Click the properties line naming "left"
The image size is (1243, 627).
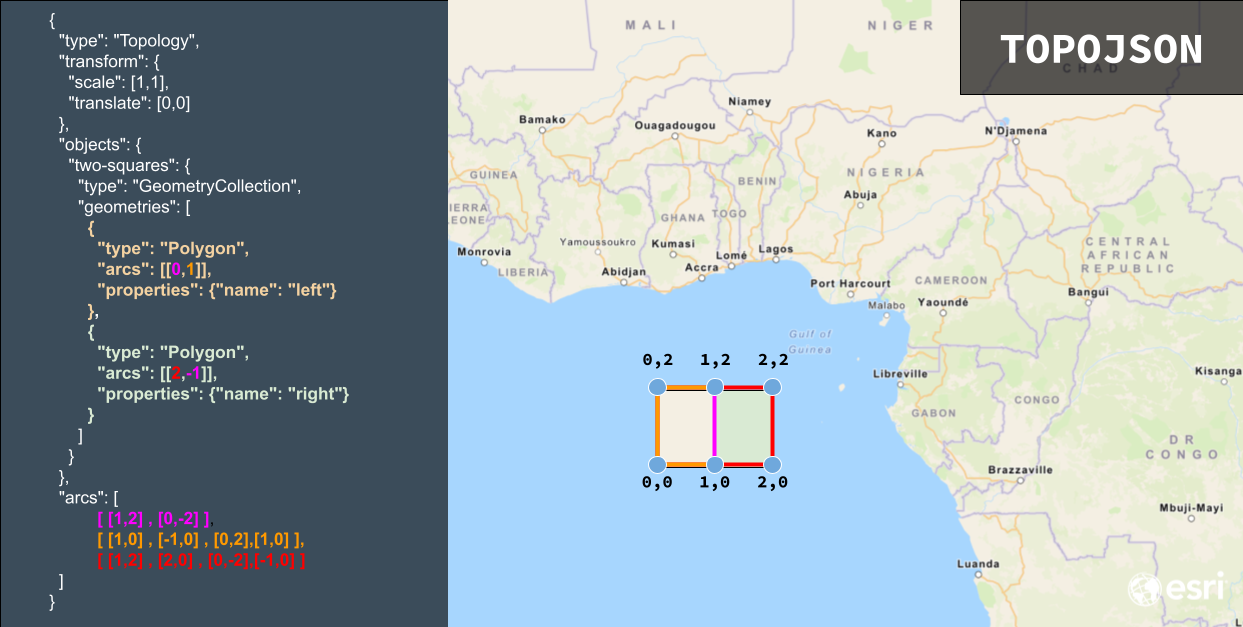pos(217,290)
